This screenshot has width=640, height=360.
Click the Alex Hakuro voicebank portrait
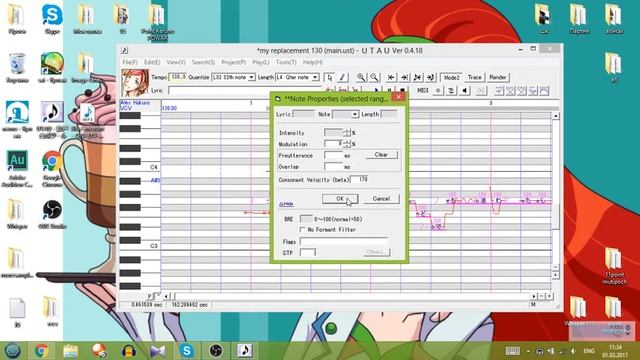point(135,83)
